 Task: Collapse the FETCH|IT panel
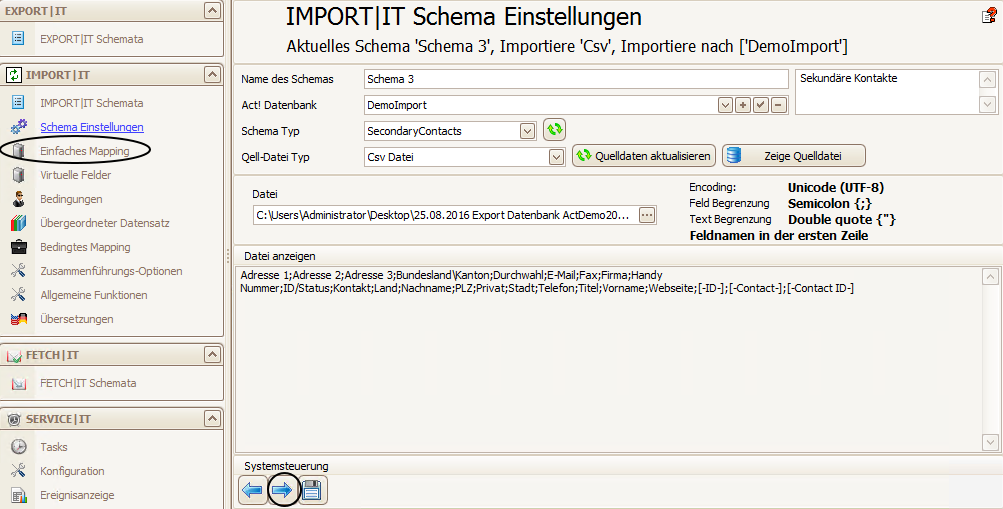tap(212, 354)
